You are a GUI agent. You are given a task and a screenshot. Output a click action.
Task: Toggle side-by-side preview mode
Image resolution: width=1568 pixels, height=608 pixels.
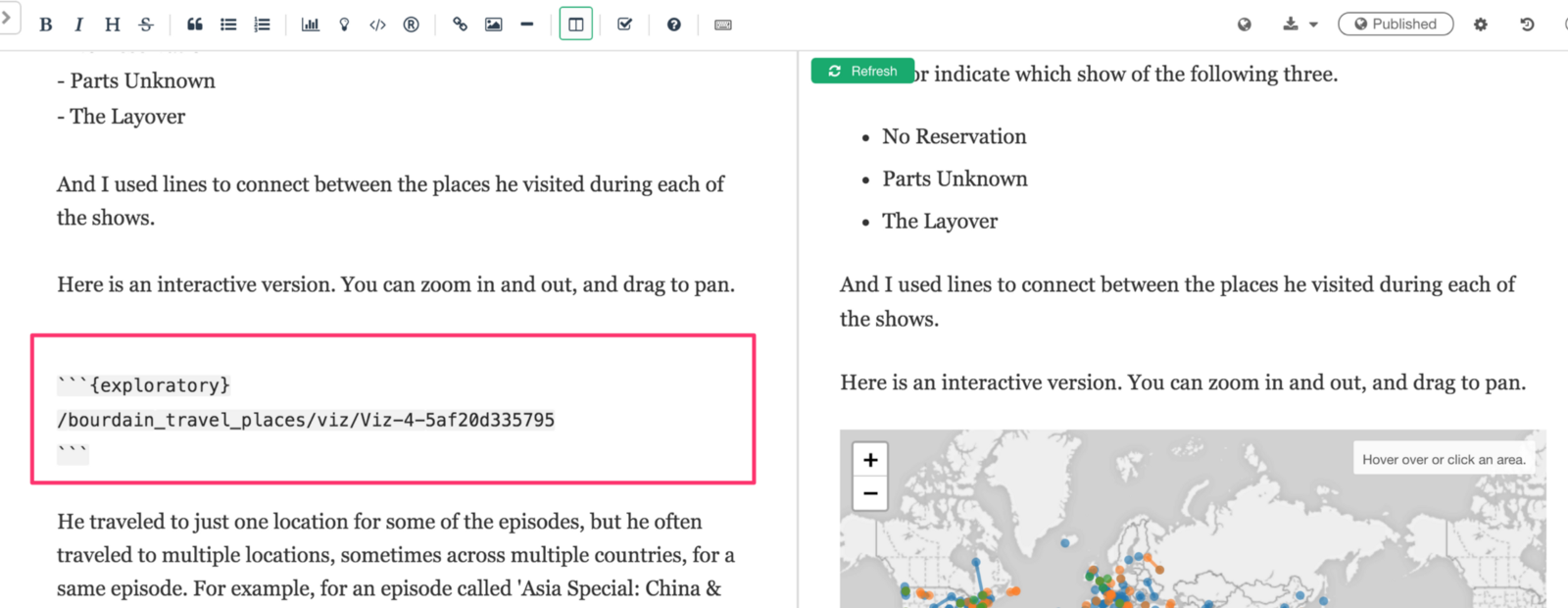click(576, 25)
